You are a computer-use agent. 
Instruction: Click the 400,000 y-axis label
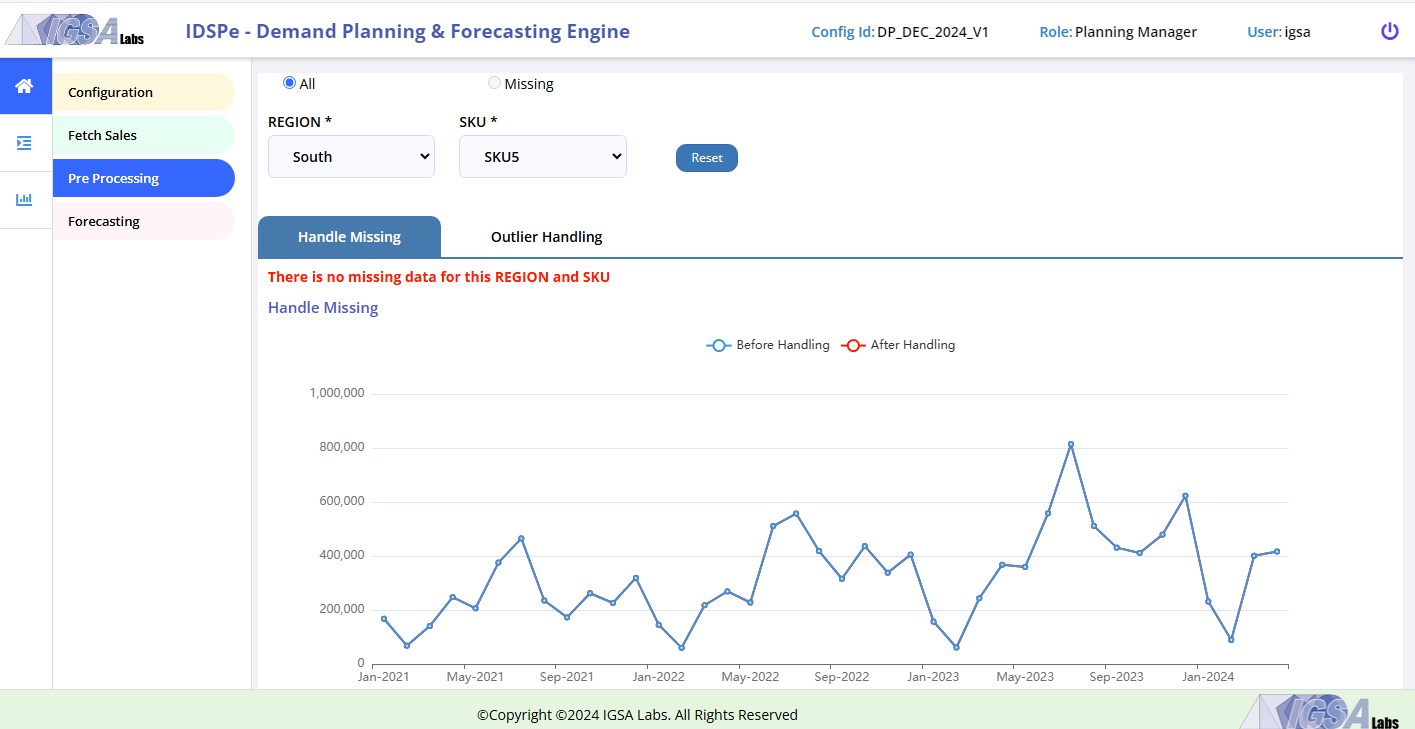[x=341, y=555]
